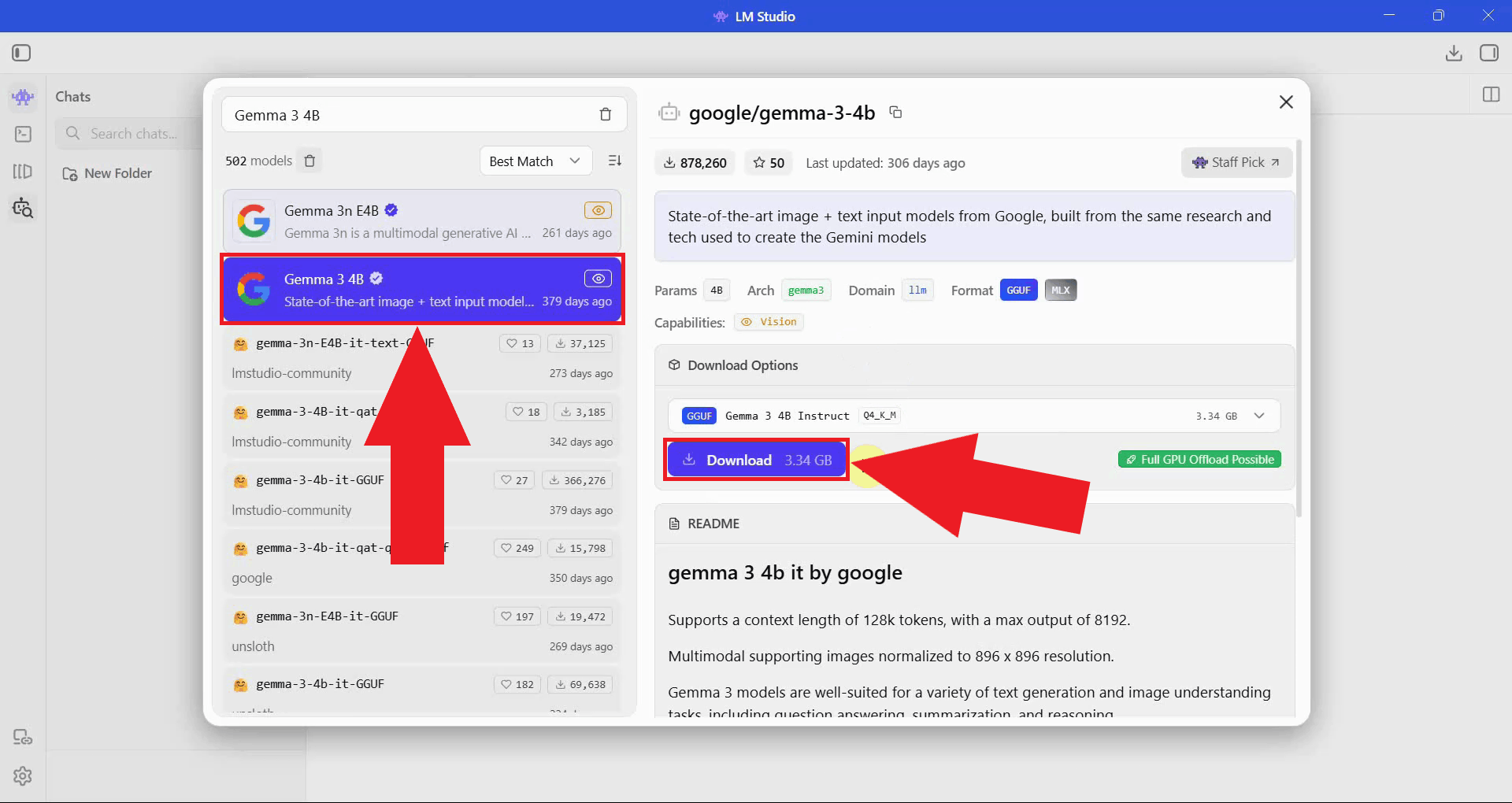The image size is (1512, 803).
Task: Open the Downloads icon in top toolbar
Action: (x=1454, y=53)
